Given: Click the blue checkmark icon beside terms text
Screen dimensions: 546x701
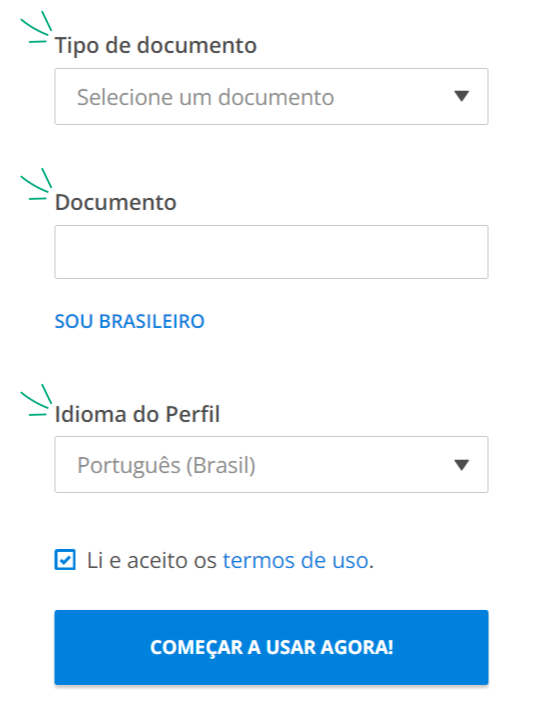Looking at the screenshot, I should (65, 560).
